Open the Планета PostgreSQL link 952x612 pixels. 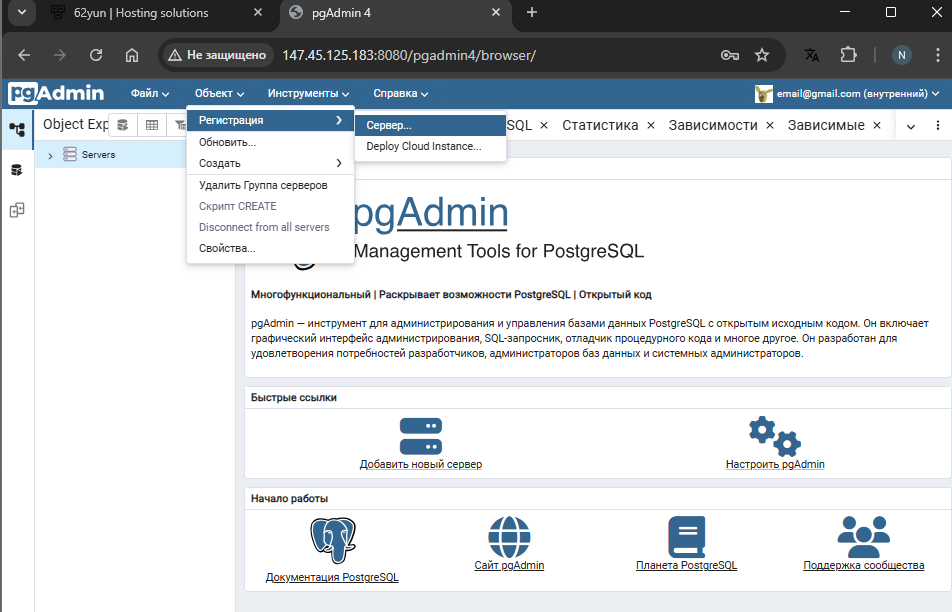686,564
